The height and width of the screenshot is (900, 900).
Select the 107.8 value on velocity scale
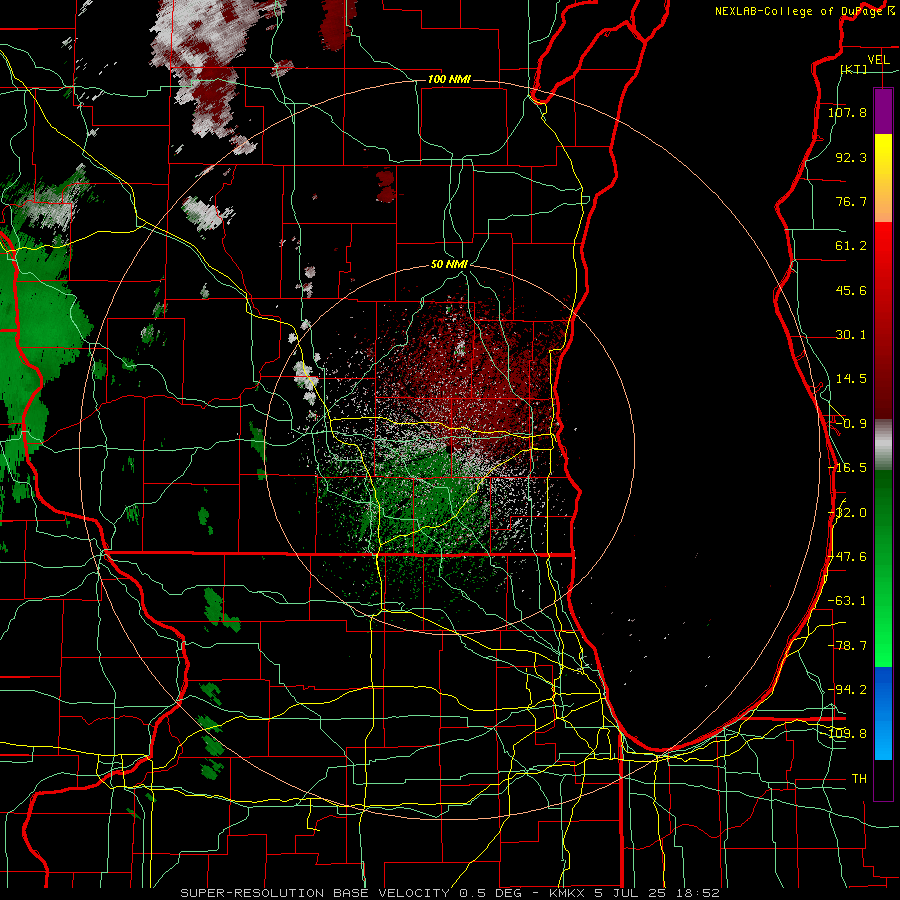[x=847, y=112]
